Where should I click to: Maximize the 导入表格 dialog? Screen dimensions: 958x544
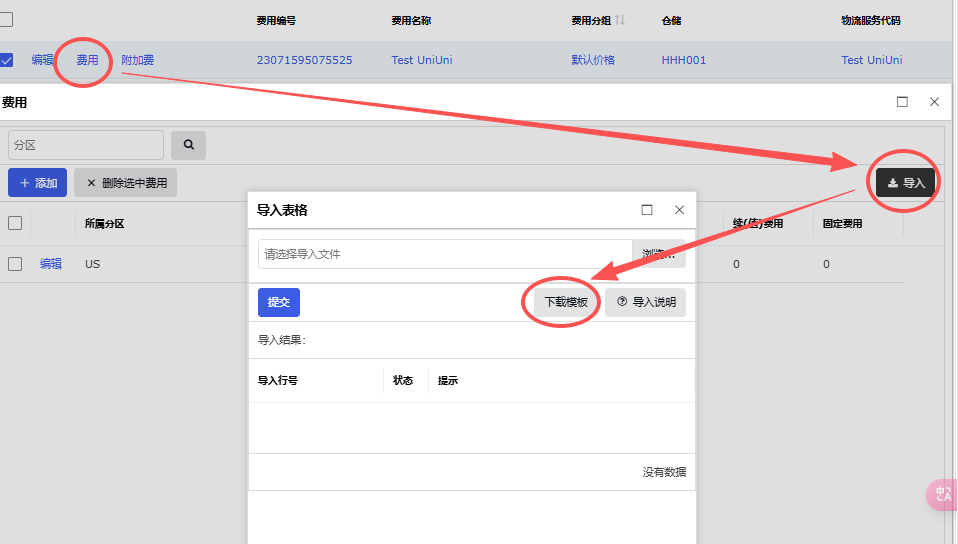click(x=647, y=210)
